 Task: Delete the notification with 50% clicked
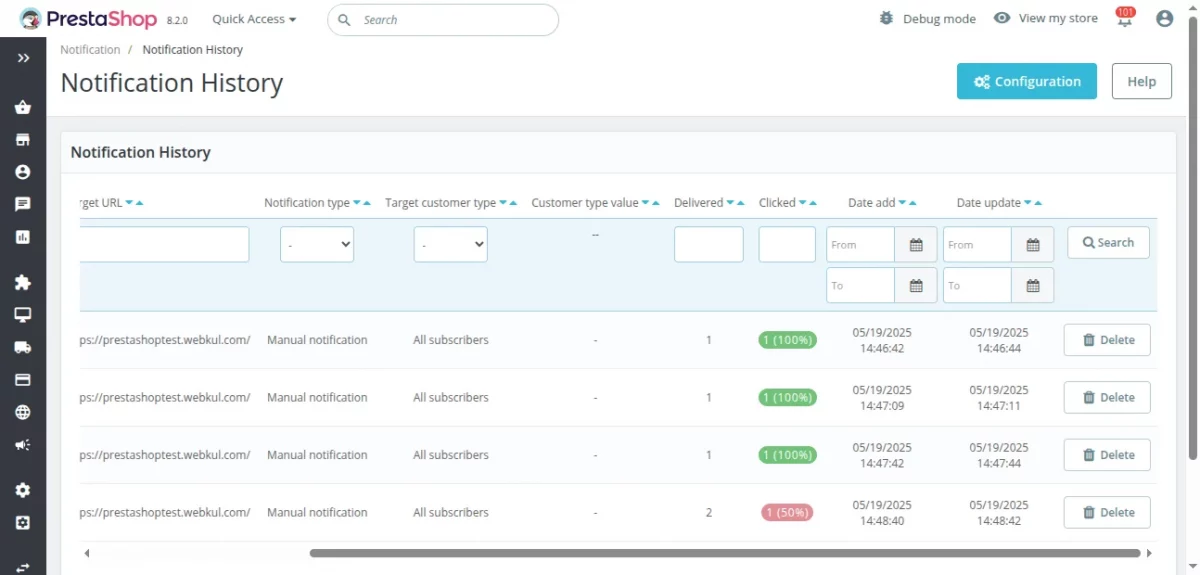pos(1106,512)
